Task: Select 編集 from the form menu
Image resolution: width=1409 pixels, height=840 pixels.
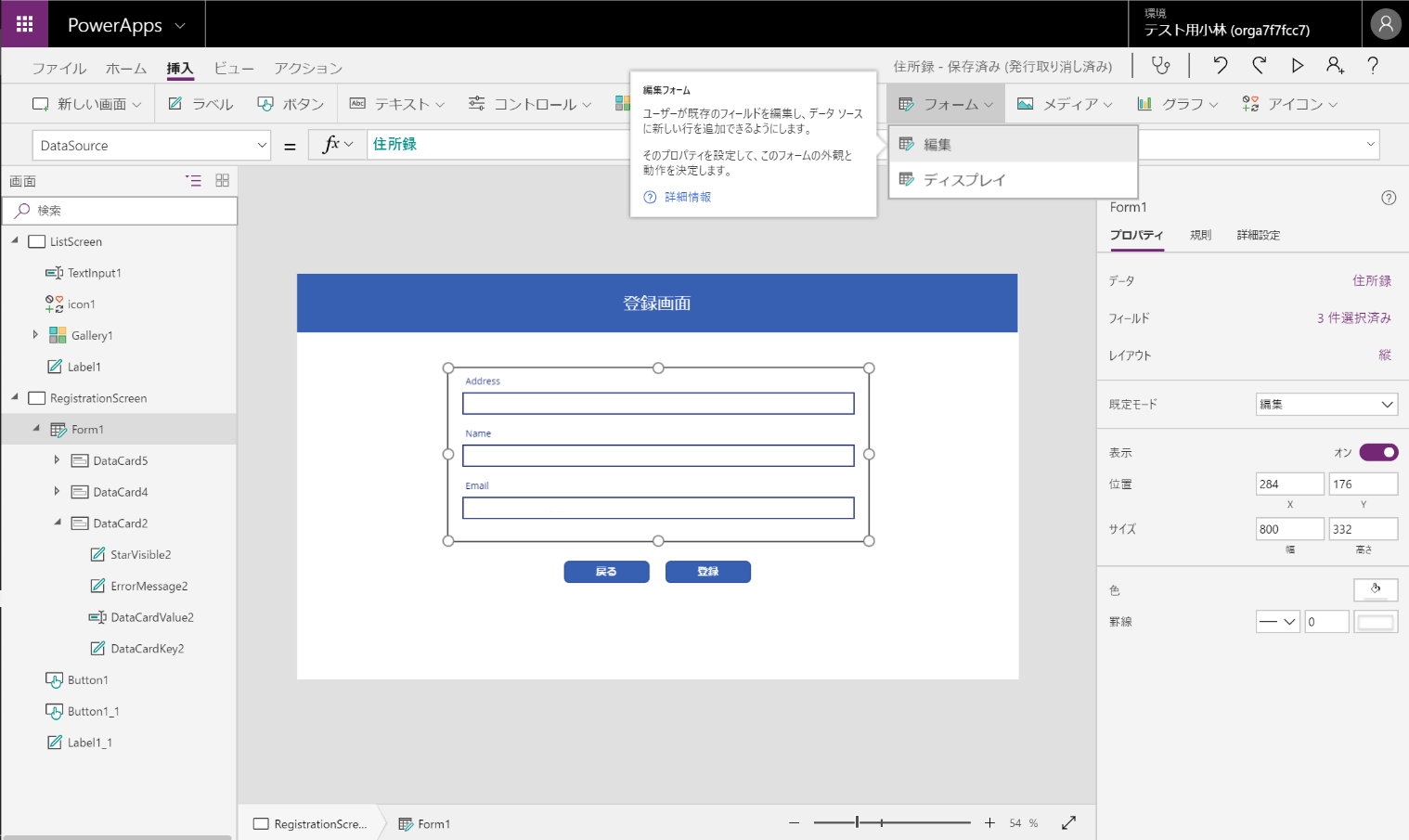Action: click(937, 145)
